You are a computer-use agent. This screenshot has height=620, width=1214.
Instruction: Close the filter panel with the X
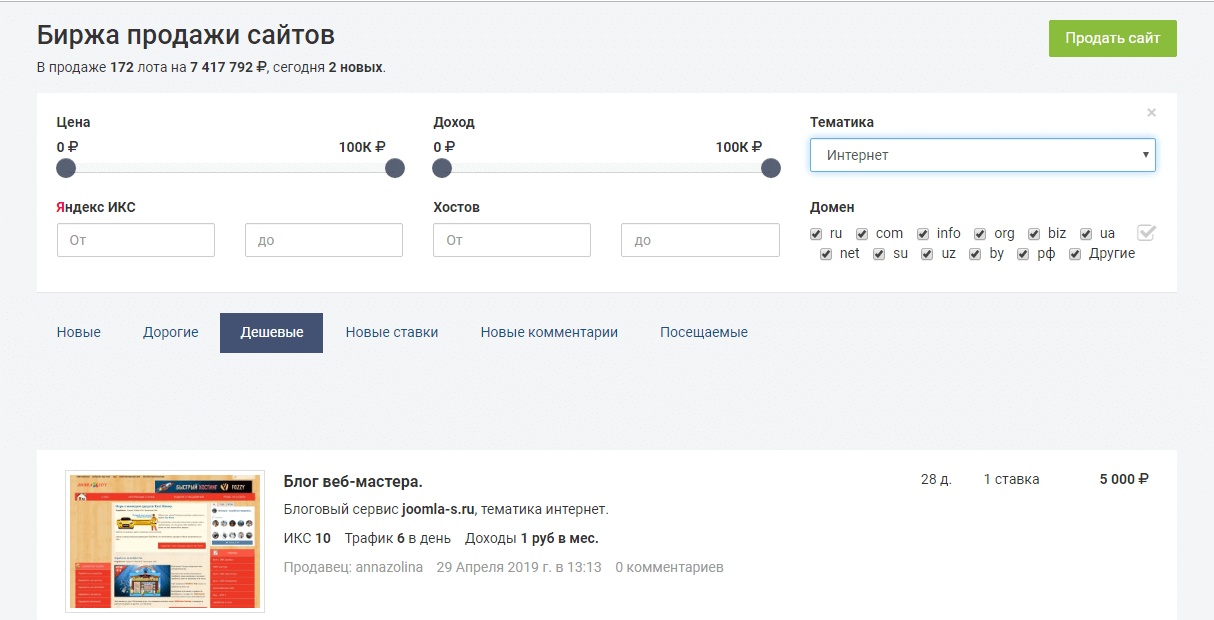(1151, 113)
